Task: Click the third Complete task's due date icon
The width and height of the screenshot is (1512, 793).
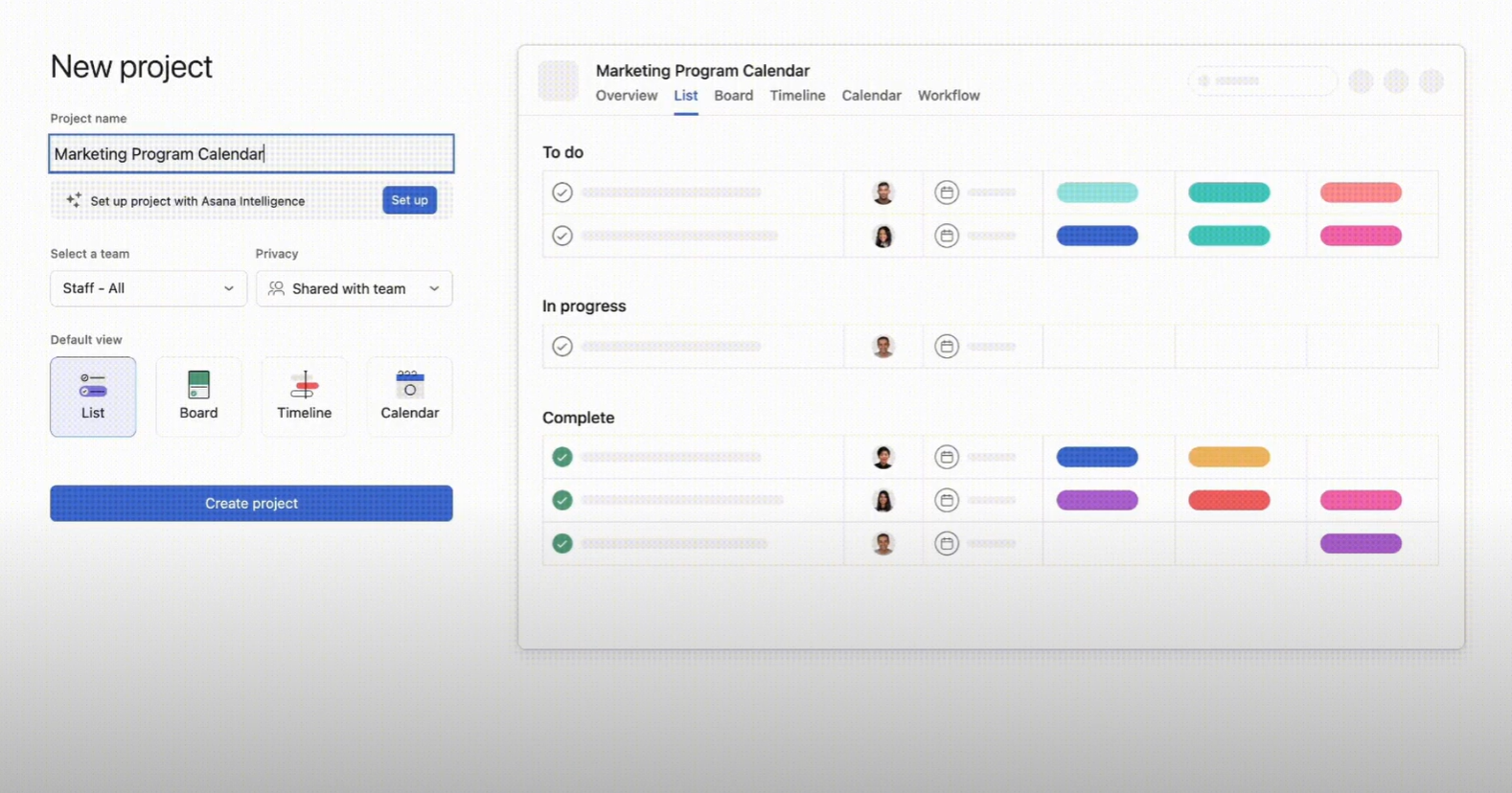Action: [x=947, y=543]
